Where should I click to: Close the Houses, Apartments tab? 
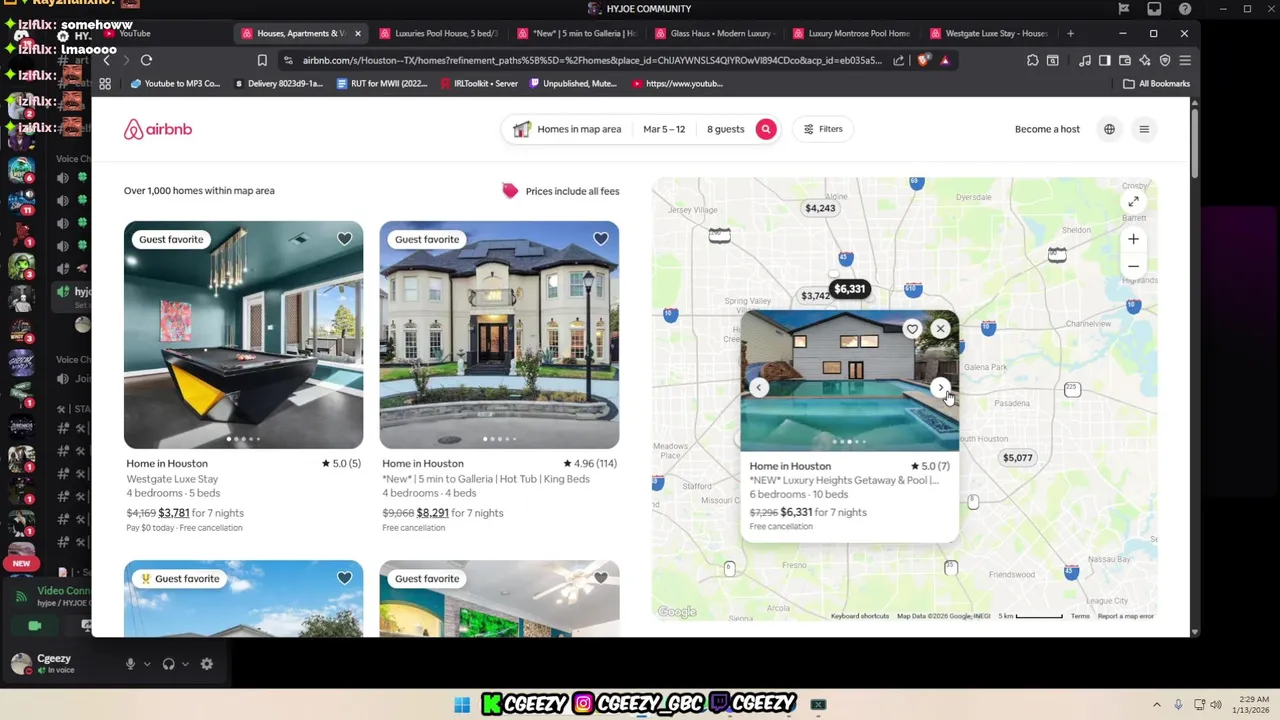(x=357, y=33)
